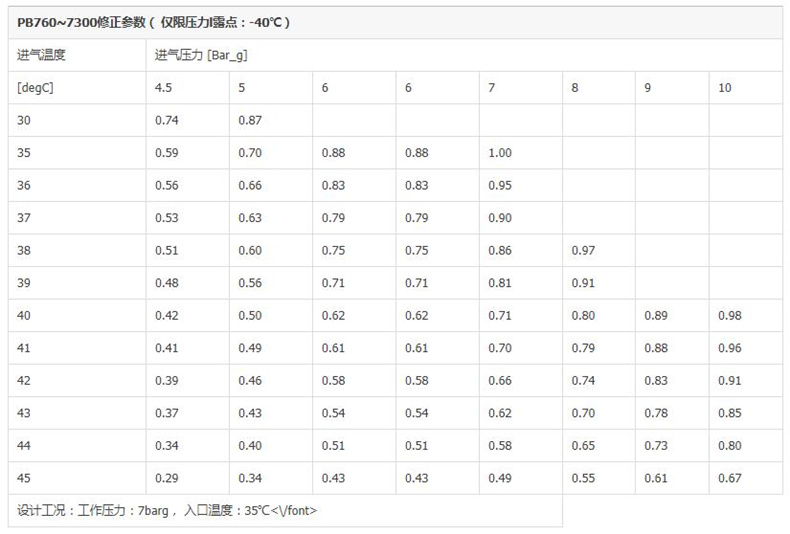The image size is (790, 534).
Task: Click value 0.42 in the 40 row
Action: tap(167, 315)
